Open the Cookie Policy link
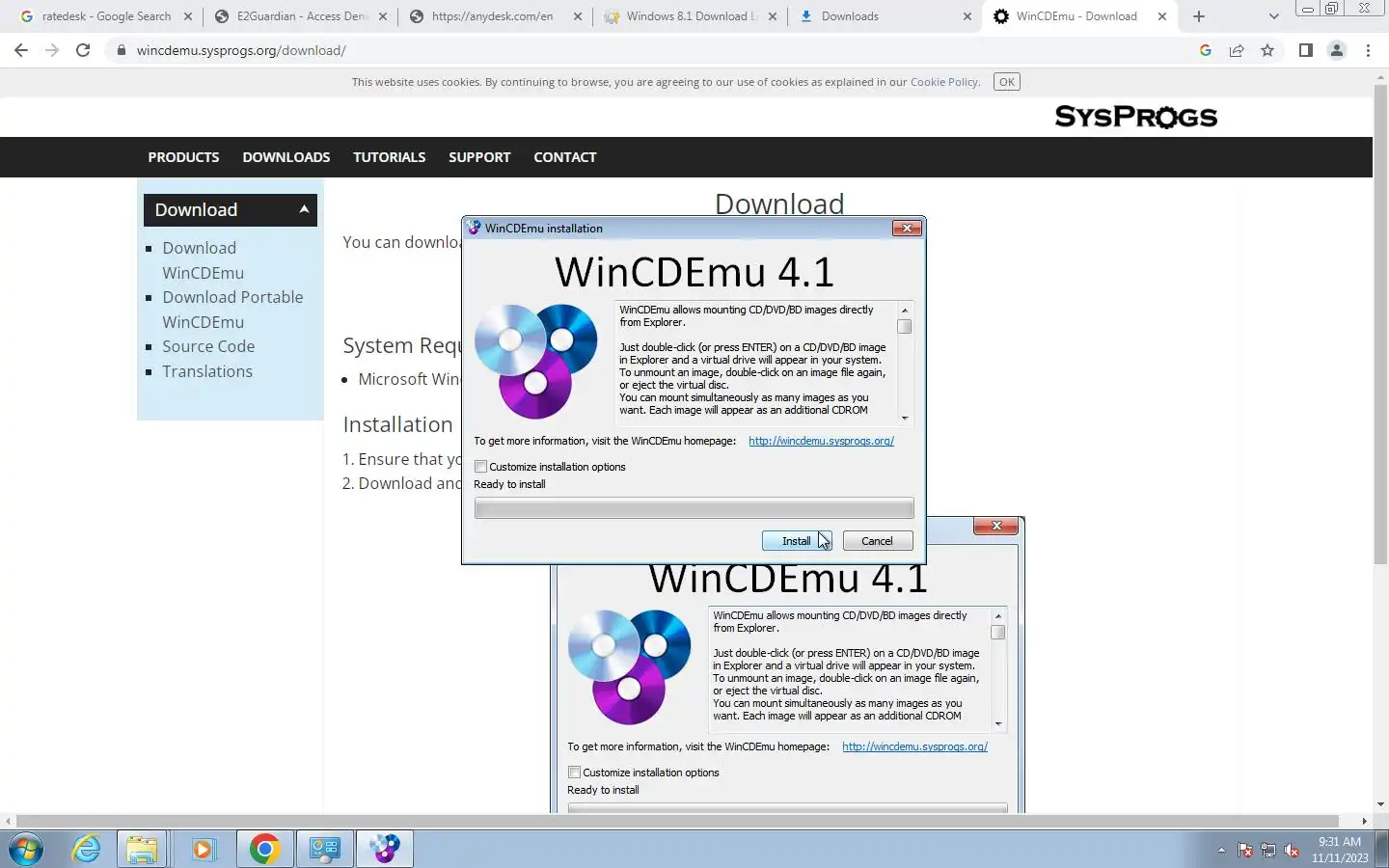Screen dimensions: 1389x868 [943, 82]
